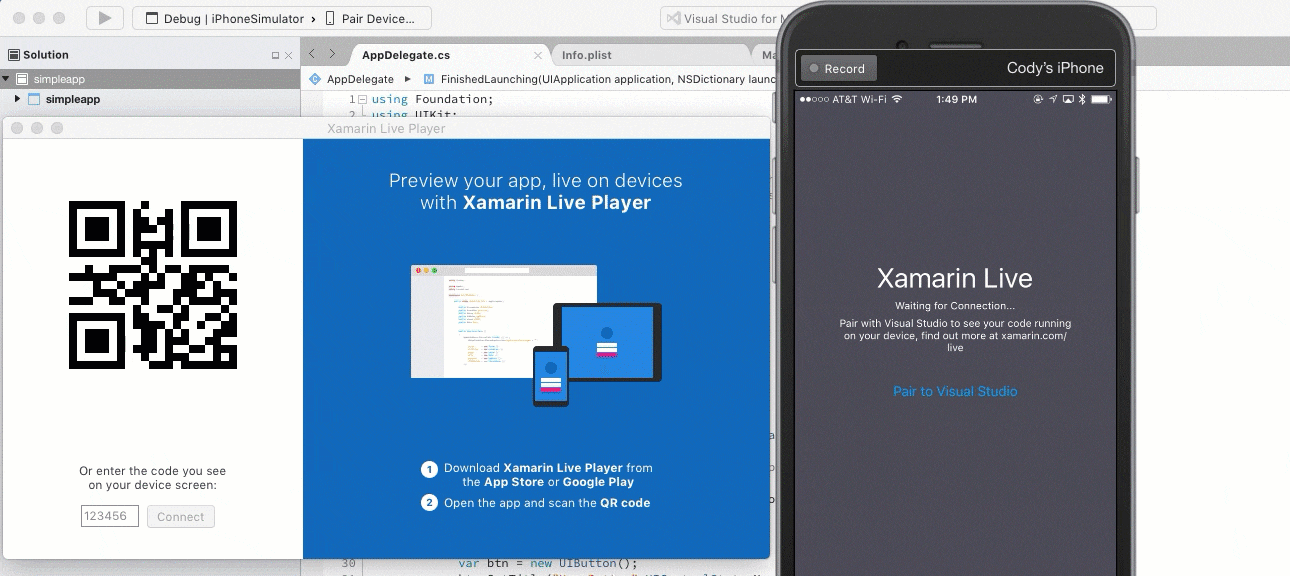The height and width of the screenshot is (576, 1290).
Task: Click the Run (play) button in toolbar
Action: pyautogui.click(x=104, y=18)
